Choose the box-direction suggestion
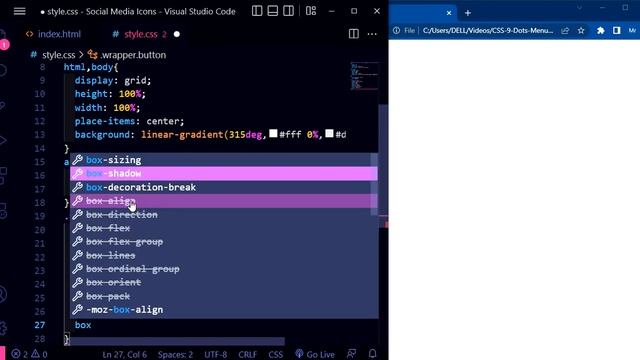The height and width of the screenshot is (360, 640). coord(224,215)
